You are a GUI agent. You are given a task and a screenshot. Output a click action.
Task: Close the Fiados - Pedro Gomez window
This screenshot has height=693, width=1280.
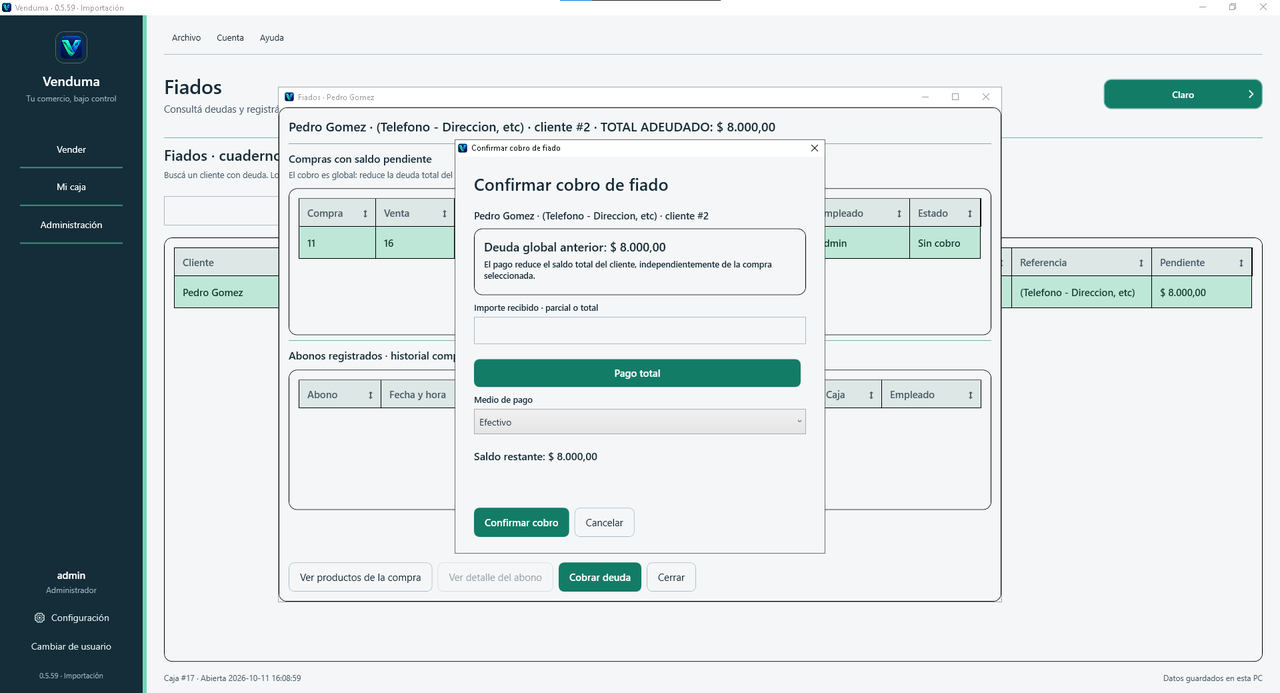[986, 97]
